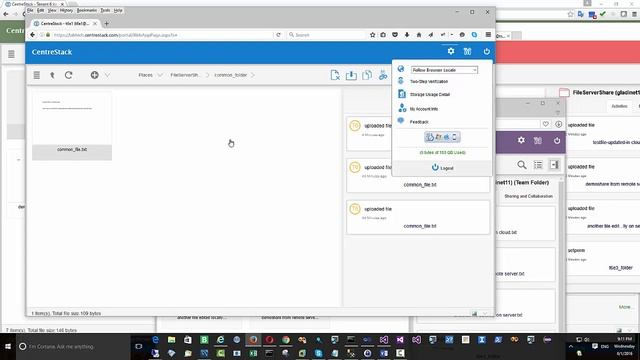The image size is (640, 360).
Task: Click the plus add-new icon
Action: tap(95, 75)
